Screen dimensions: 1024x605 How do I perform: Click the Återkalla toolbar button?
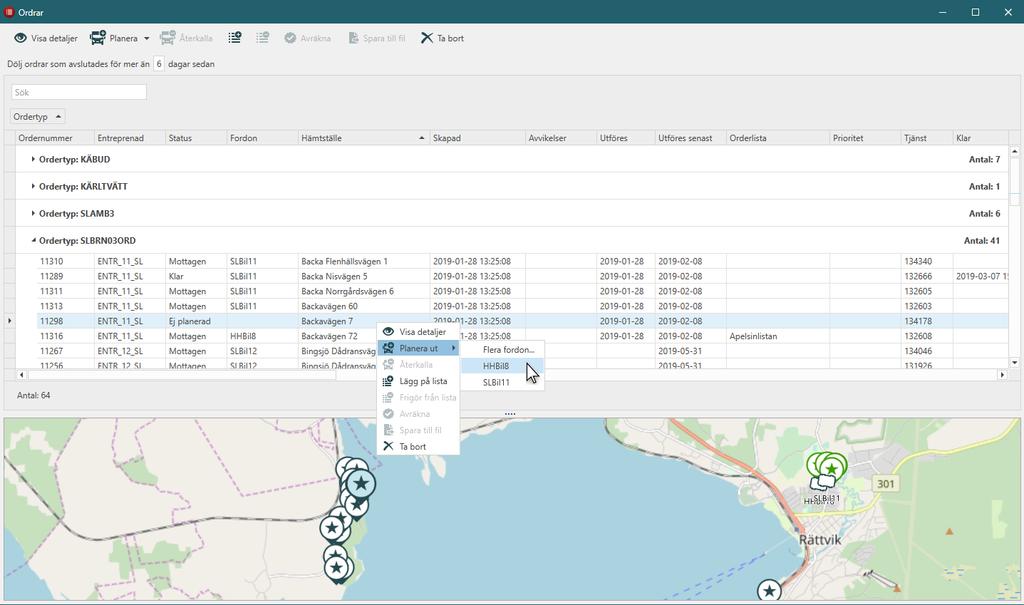(x=186, y=38)
